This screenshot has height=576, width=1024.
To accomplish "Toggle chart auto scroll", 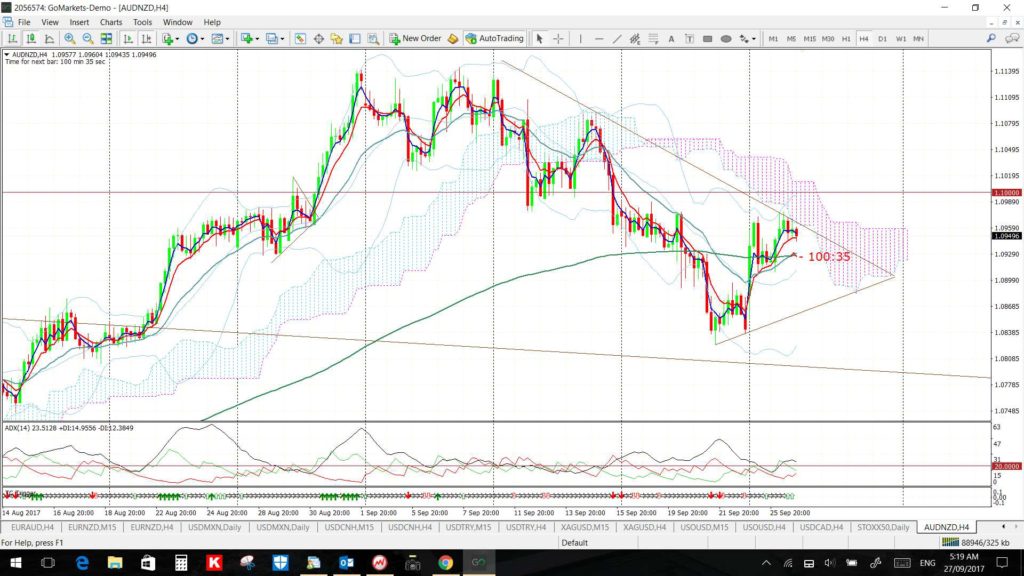I will (128, 39).
